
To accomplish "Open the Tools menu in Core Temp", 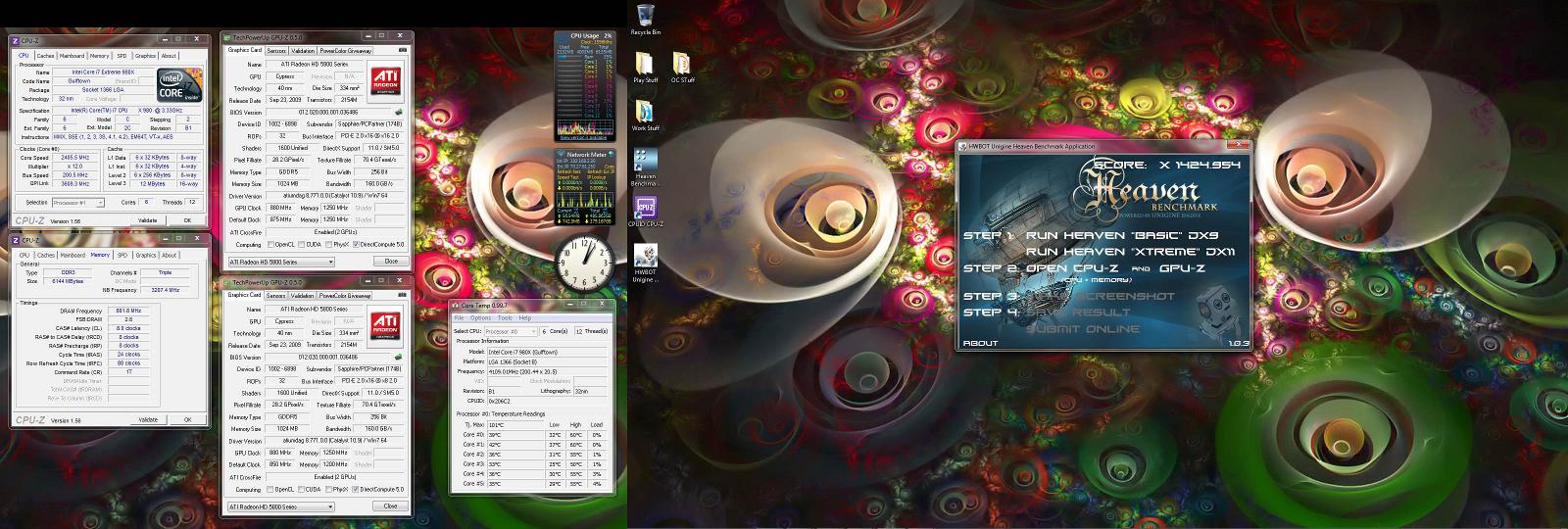I will tap(505, 318).
